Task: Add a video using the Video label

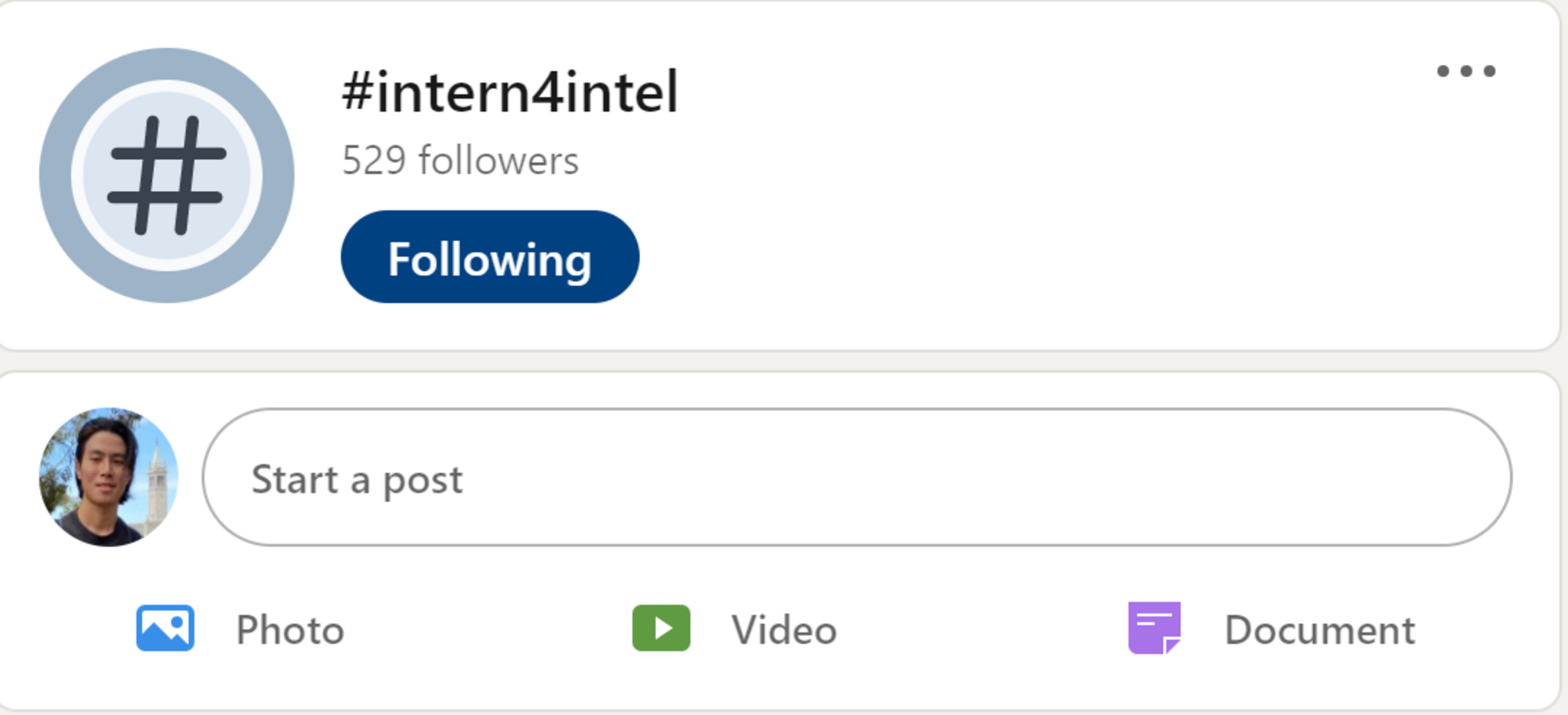Action: (784, 630)
